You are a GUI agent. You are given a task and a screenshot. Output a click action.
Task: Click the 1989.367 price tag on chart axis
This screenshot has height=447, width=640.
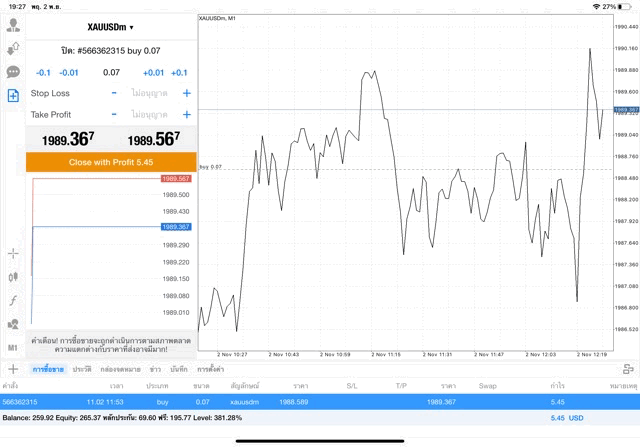627,109
